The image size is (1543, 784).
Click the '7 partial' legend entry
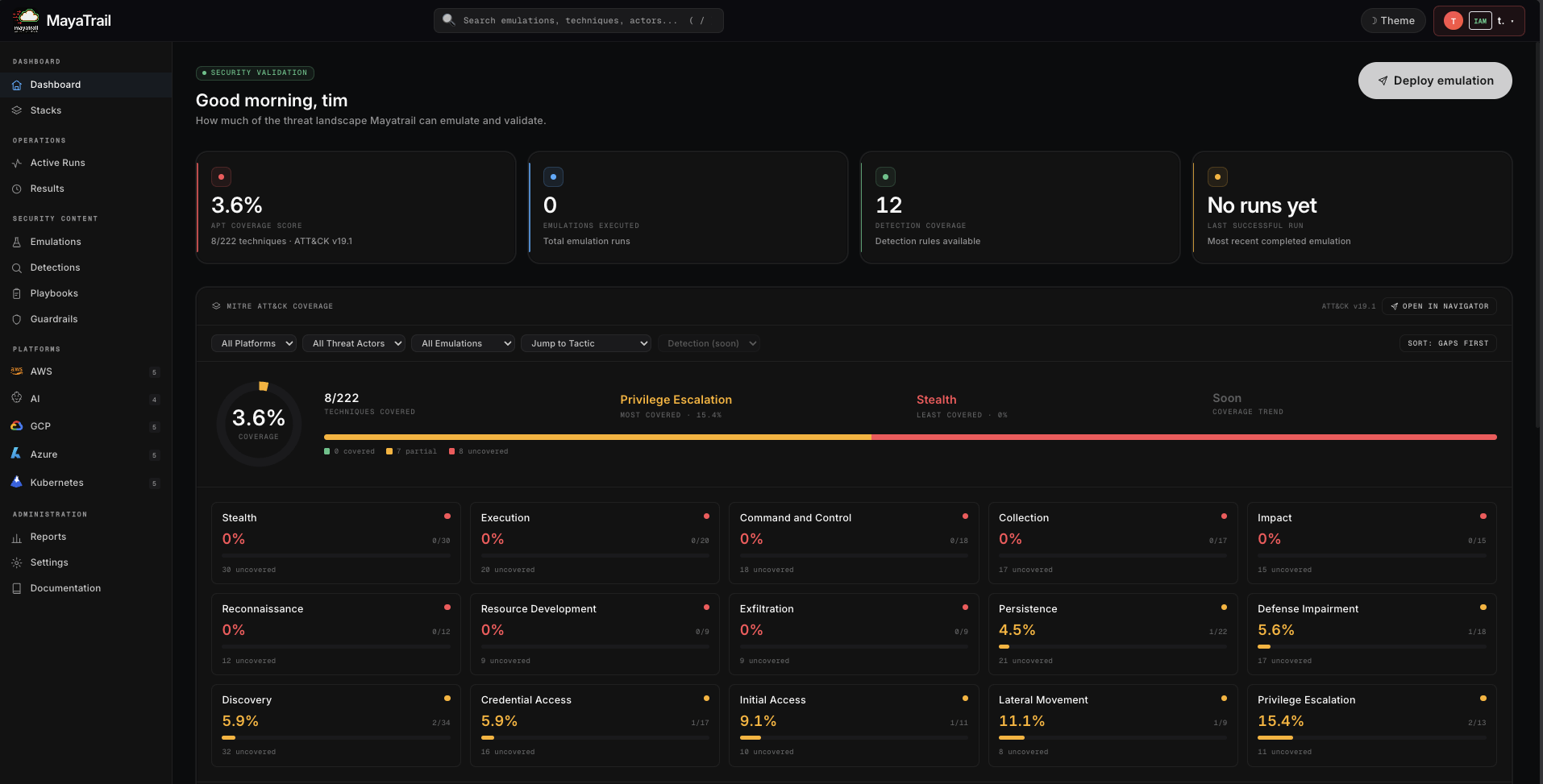(411, 451)
